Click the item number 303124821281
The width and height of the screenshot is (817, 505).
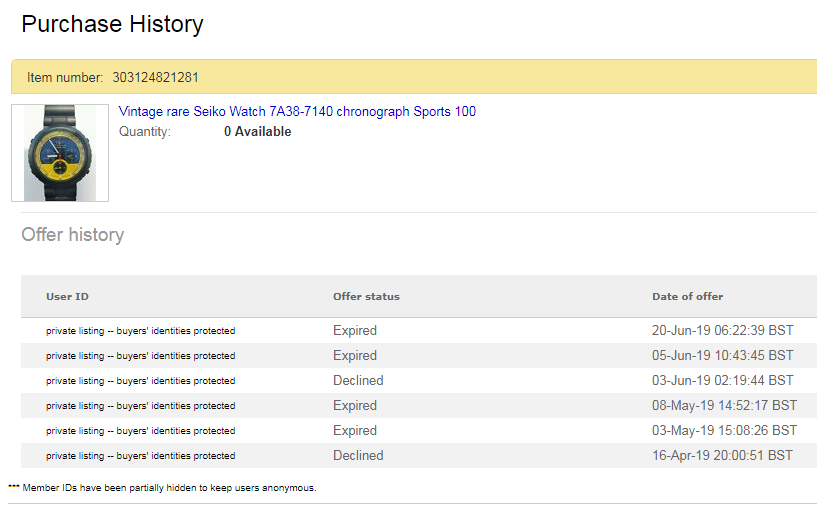[155, 77]
